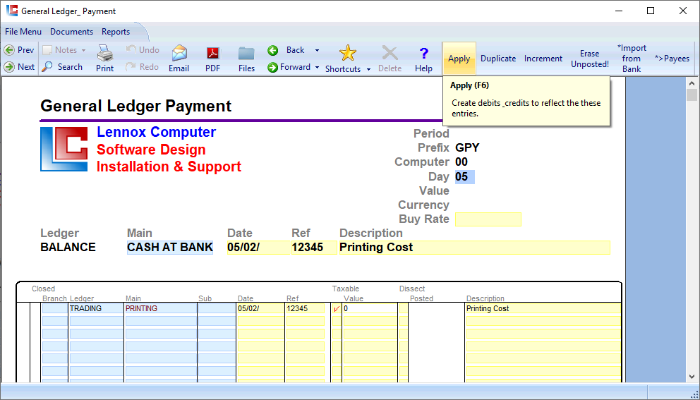Click the Increment button
The height and width of the screenshot is (400, 700).
[x=543, y=58]
